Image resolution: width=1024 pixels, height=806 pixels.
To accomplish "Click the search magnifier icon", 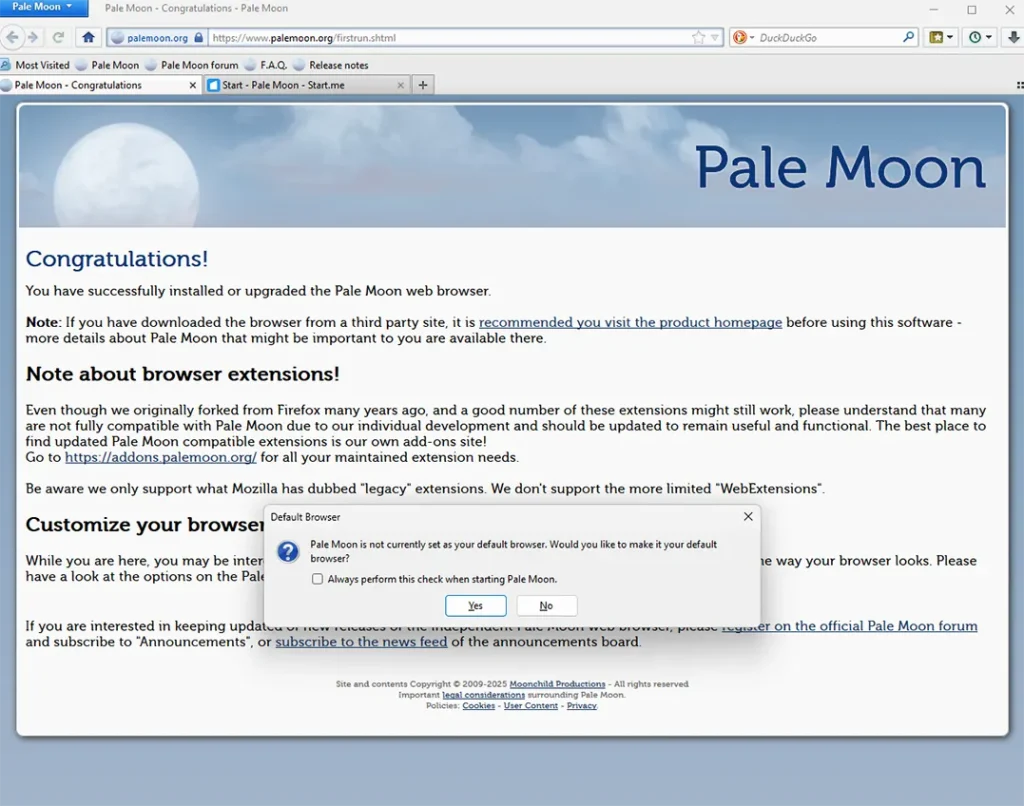I will pyautogui.click(x=908, y=37).
